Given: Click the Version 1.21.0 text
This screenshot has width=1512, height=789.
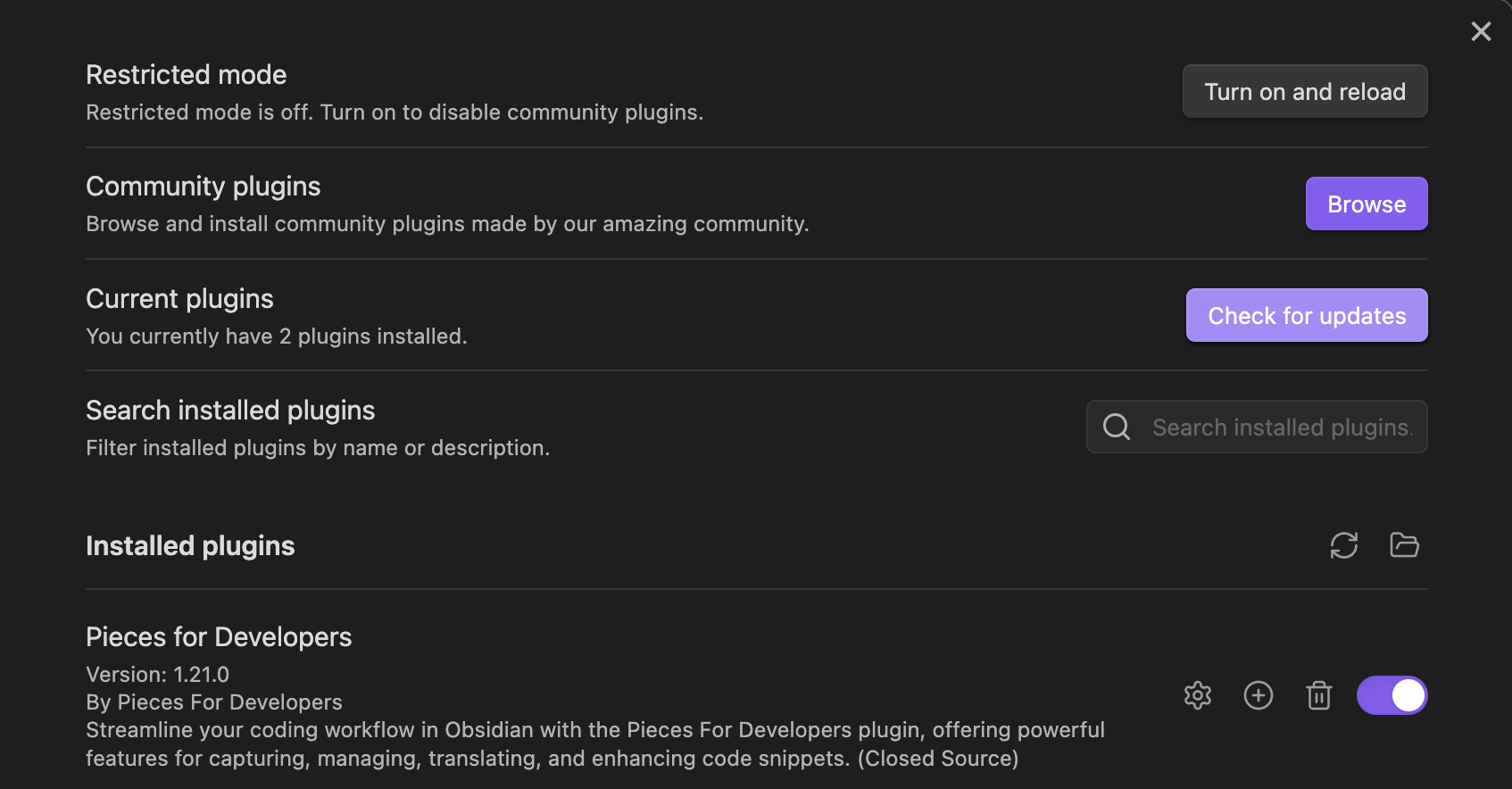Looking at the screenshot, I should pos(158,675).
